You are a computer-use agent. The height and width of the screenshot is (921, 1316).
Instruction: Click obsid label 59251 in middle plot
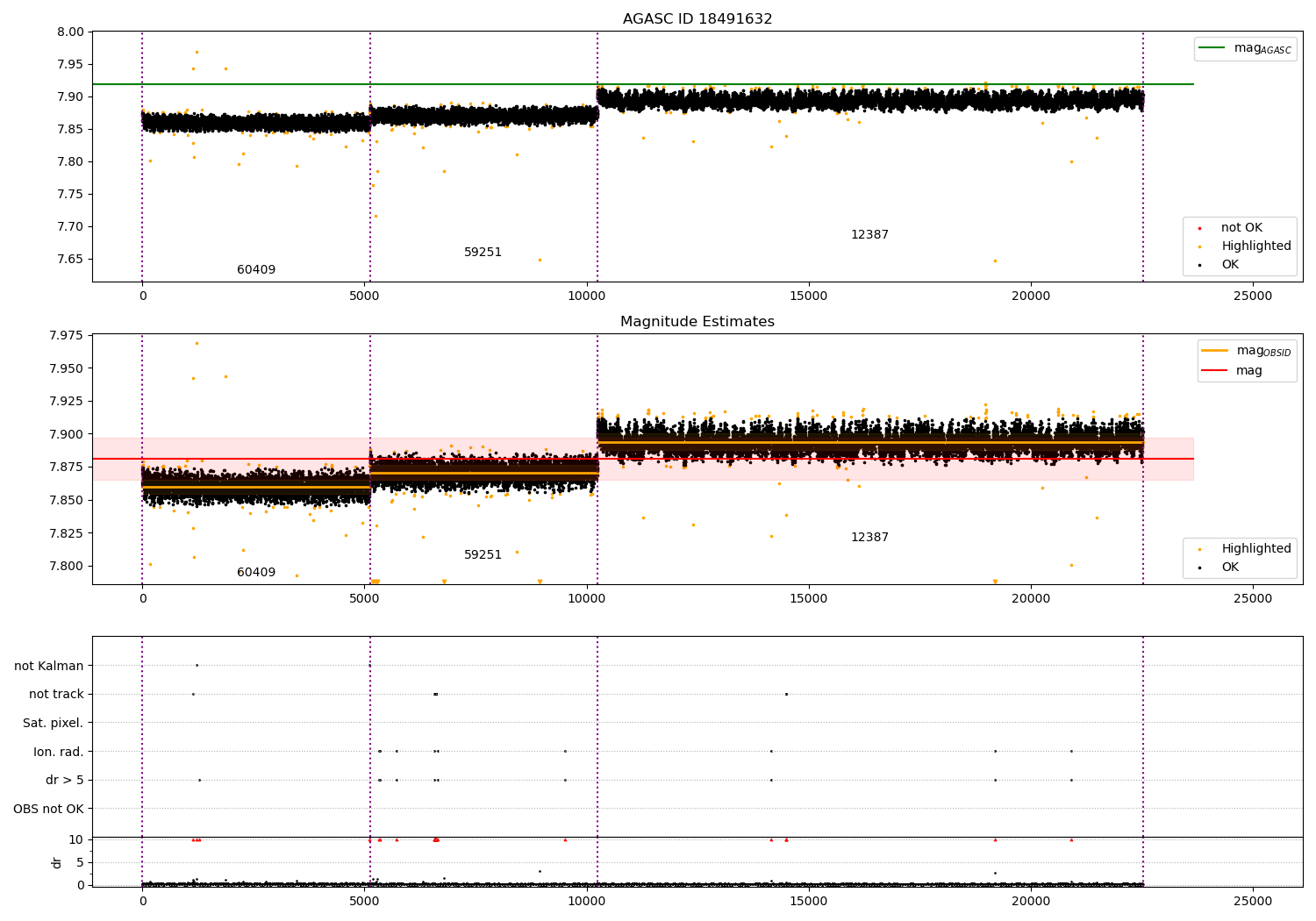click(x=483, y=555)
